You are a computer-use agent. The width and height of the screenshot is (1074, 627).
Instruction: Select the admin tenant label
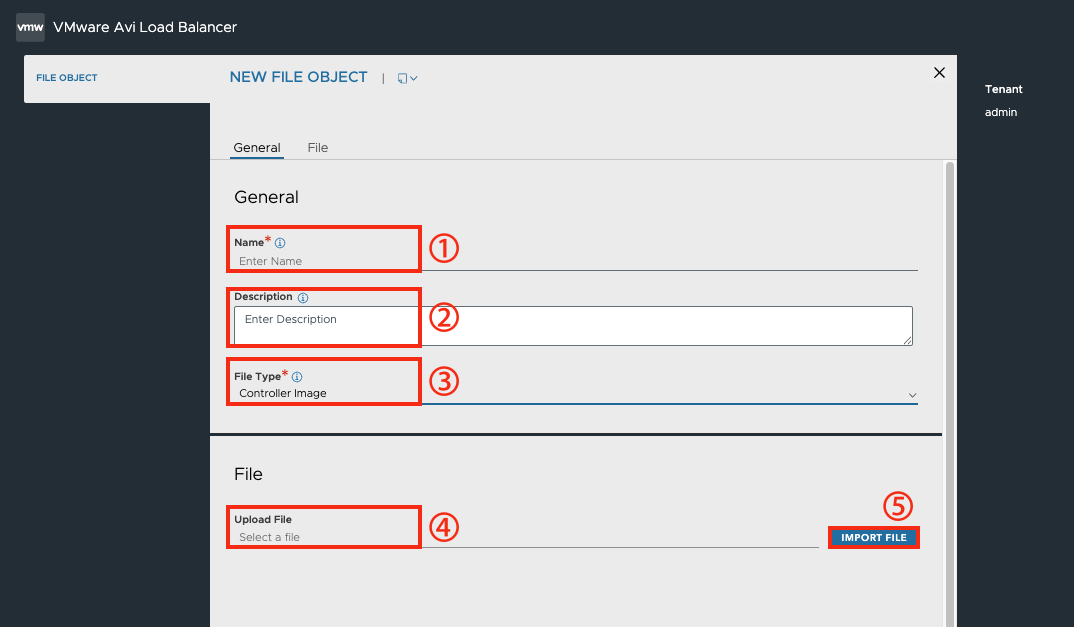[1001, 112]
